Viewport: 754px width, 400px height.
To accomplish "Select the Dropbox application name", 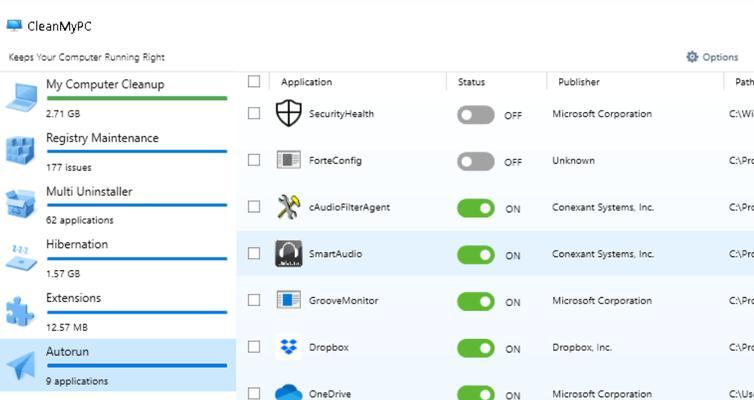I will pos(328,347).
